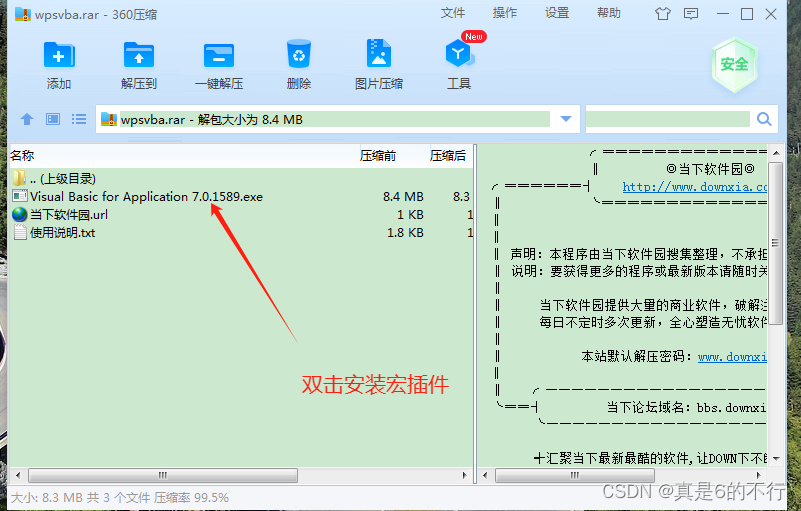
Task: Minimize the 360压缩 window
Action: (x=723, y=14)
